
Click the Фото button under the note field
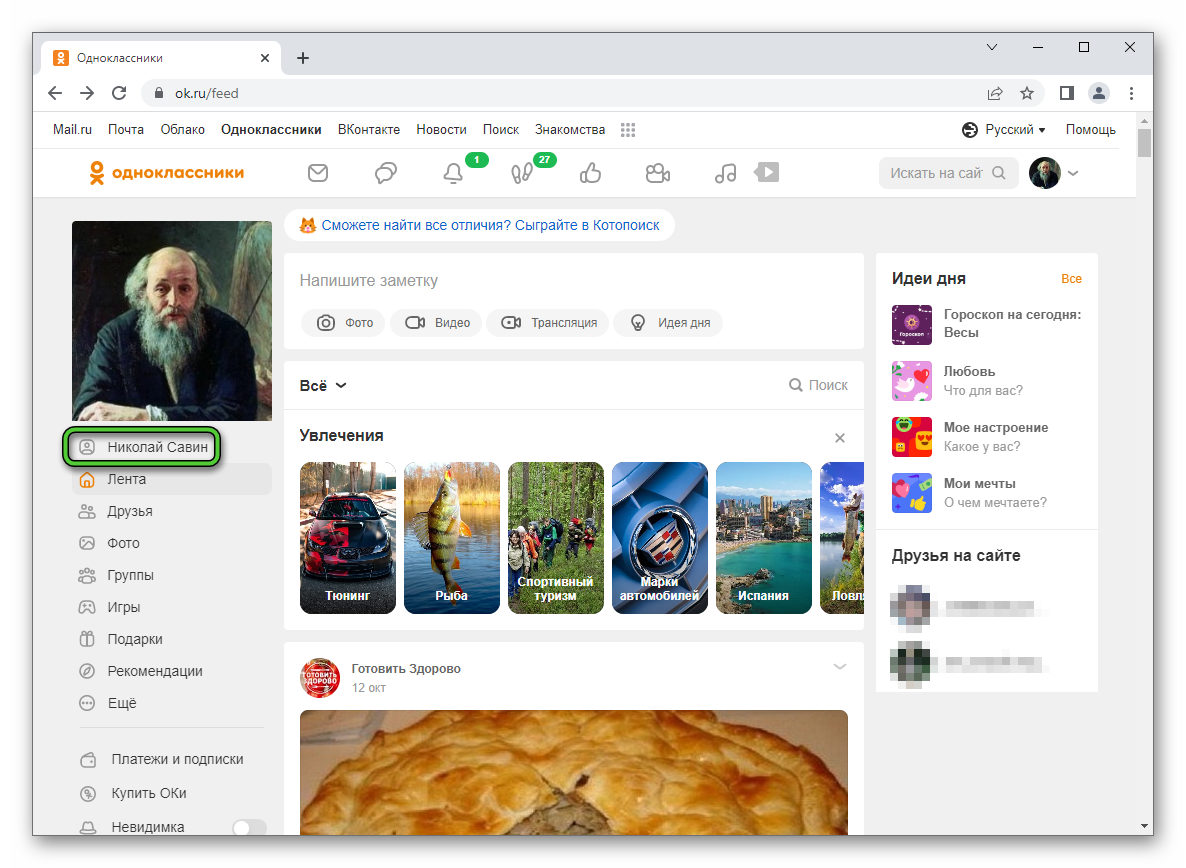[x=343, y=323]
